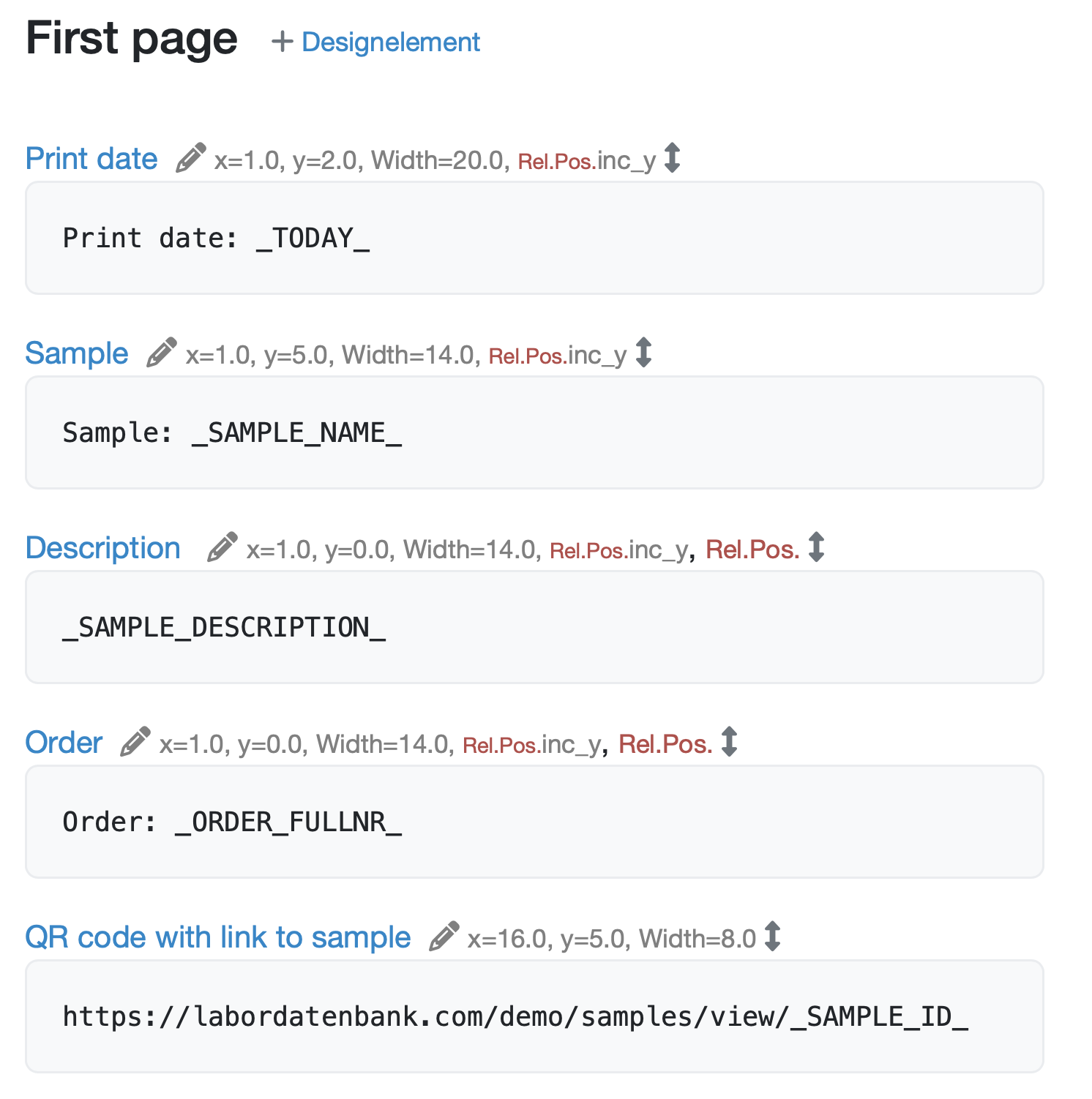Viewport: 1092px width, 1099px height.
Task: Click the plus icon before Designelement
Action: (x=282, y=42)
